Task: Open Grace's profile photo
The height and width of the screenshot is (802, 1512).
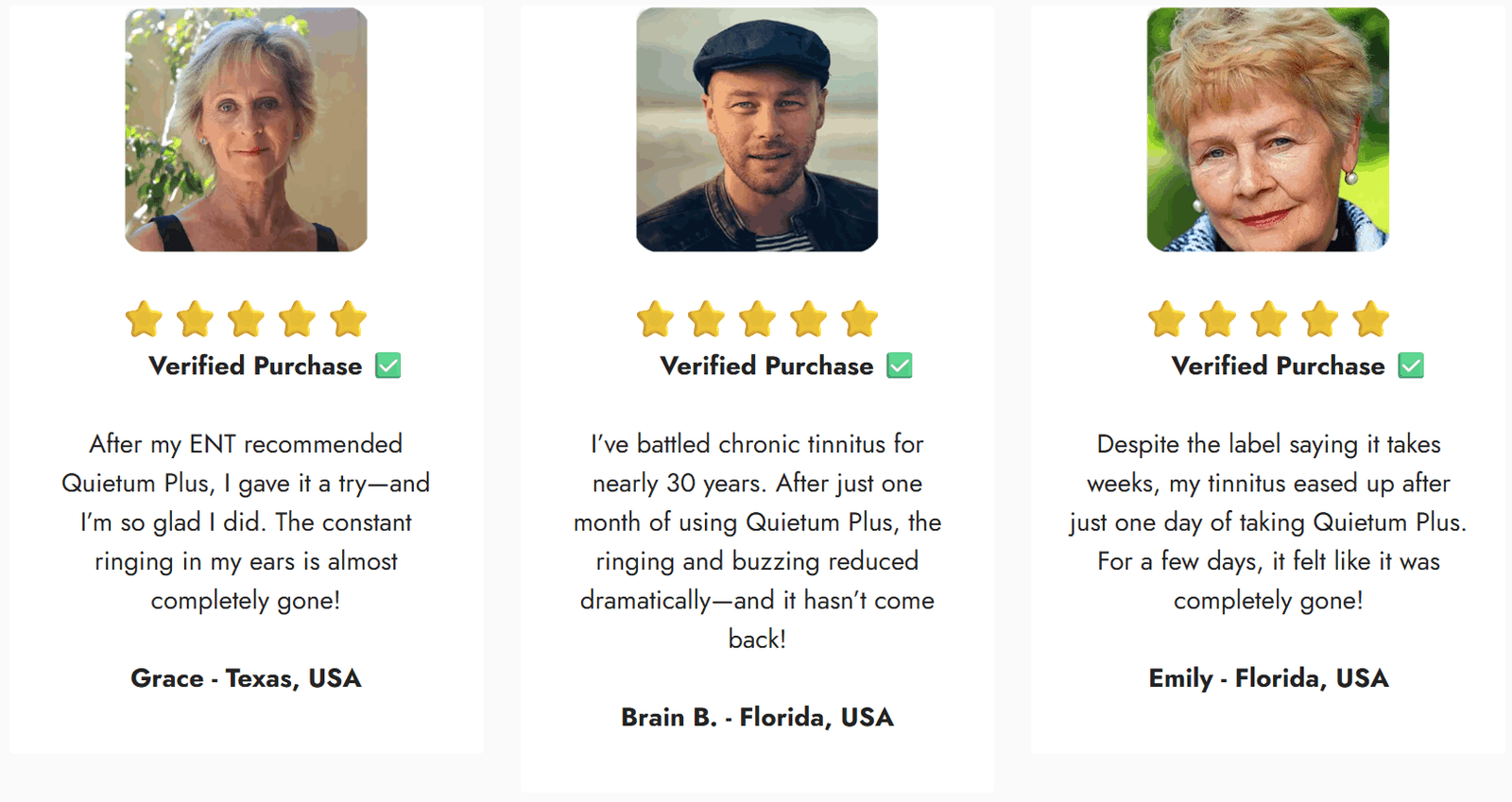Action: 246,129
